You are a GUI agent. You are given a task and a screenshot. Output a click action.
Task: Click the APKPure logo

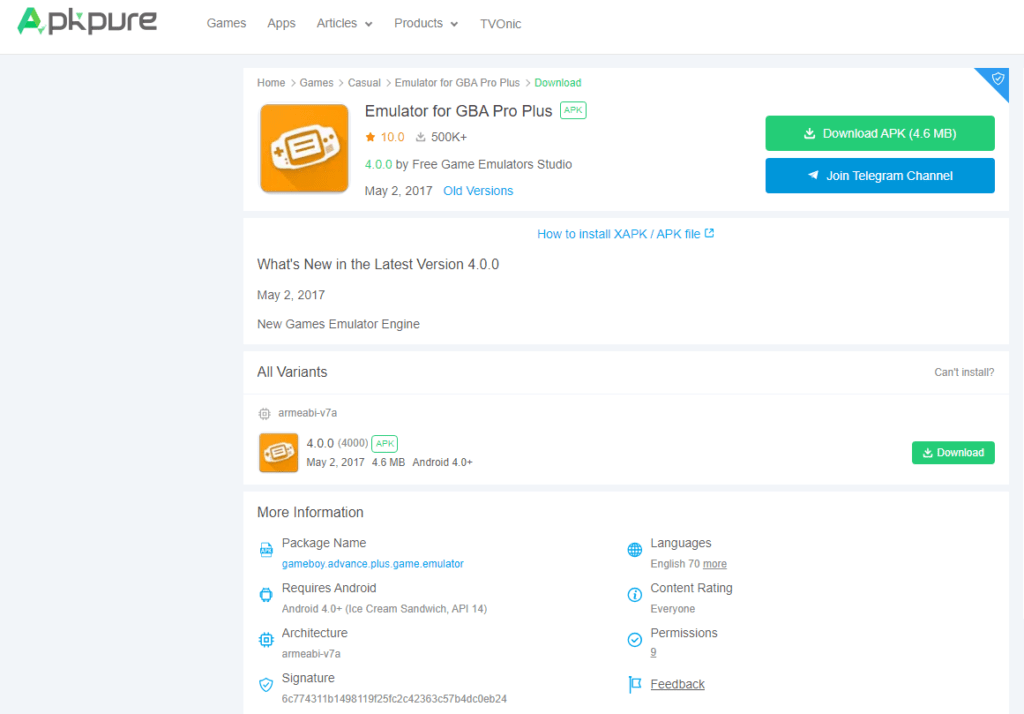click(x=87, y=22)
